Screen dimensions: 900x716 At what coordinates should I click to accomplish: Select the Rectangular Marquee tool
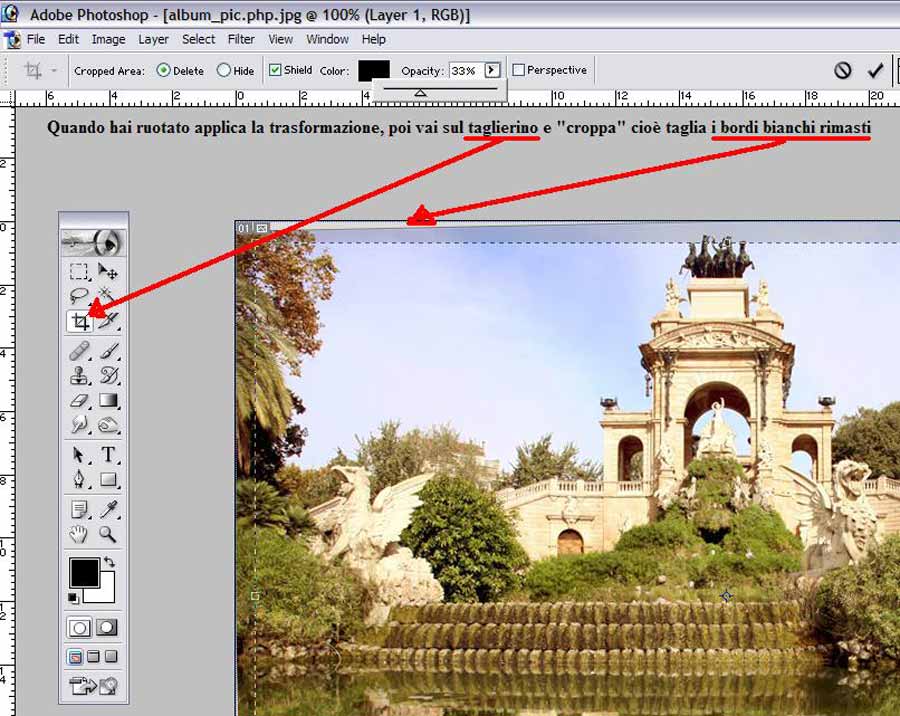click(x=80, y=271)
